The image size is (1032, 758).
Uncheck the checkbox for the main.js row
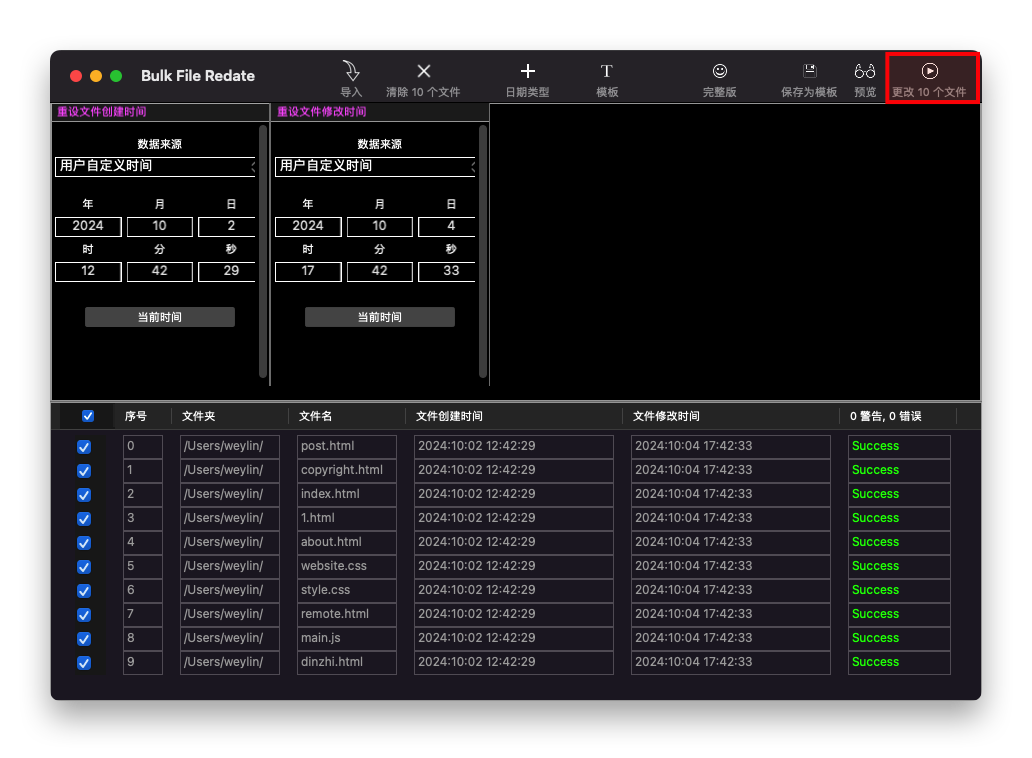pos(84,639)
